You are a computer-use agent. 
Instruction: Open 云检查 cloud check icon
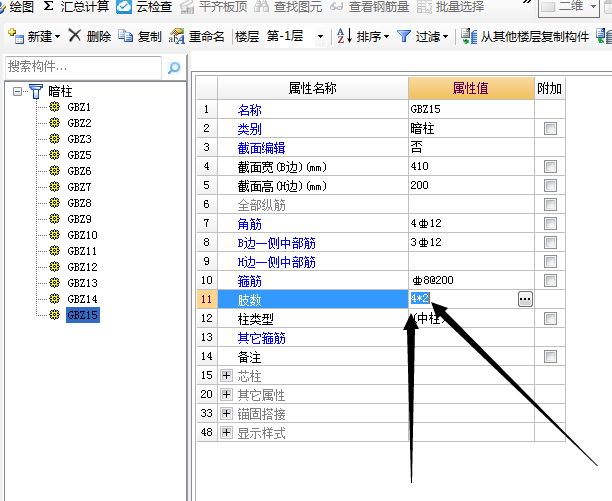pyautogui.click(x=124, y=7)
